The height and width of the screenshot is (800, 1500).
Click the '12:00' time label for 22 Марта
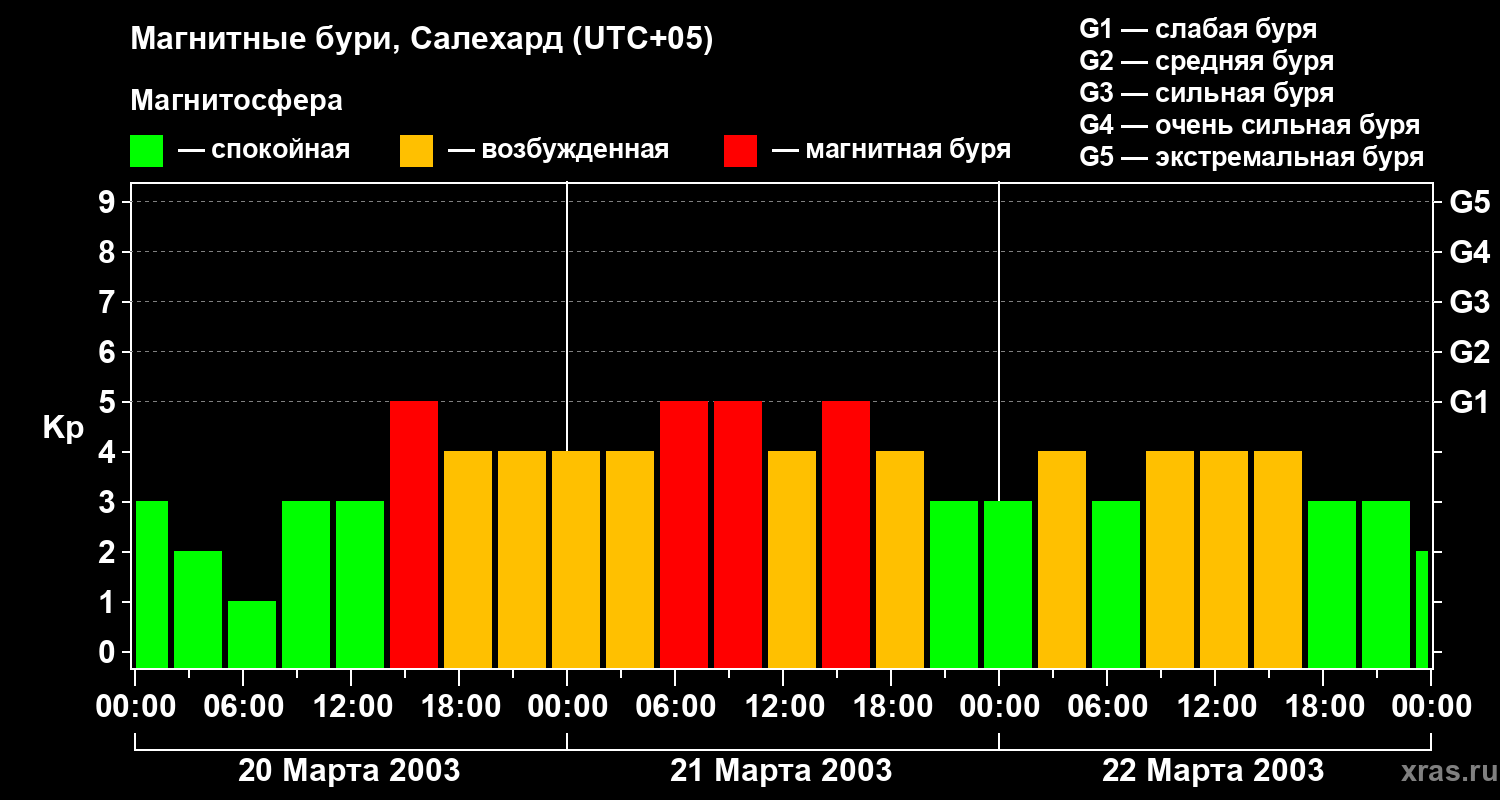tap(1218, 707)
